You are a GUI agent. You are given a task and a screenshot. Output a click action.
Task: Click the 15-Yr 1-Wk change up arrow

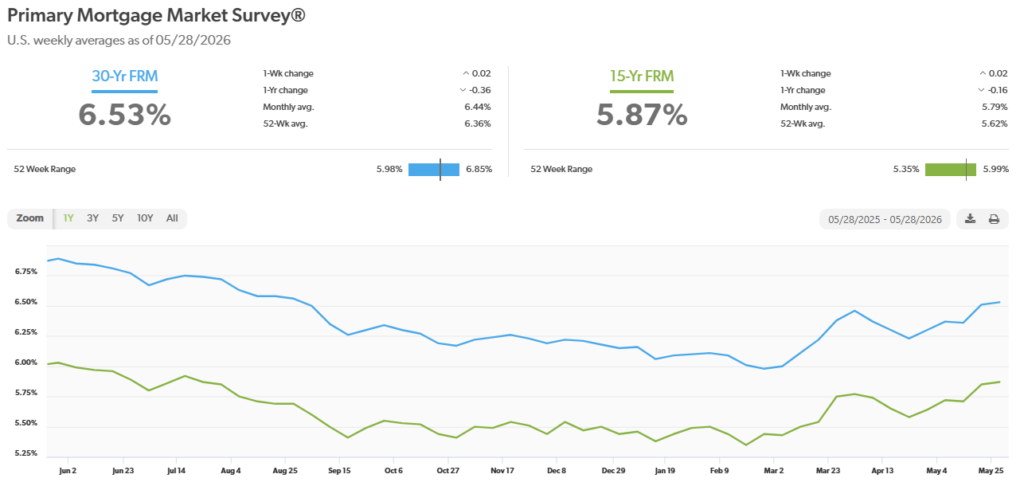[983, 74]
